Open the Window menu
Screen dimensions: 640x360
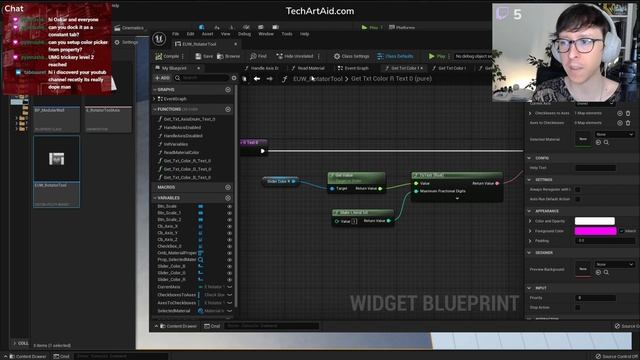[x=266, y=34]
